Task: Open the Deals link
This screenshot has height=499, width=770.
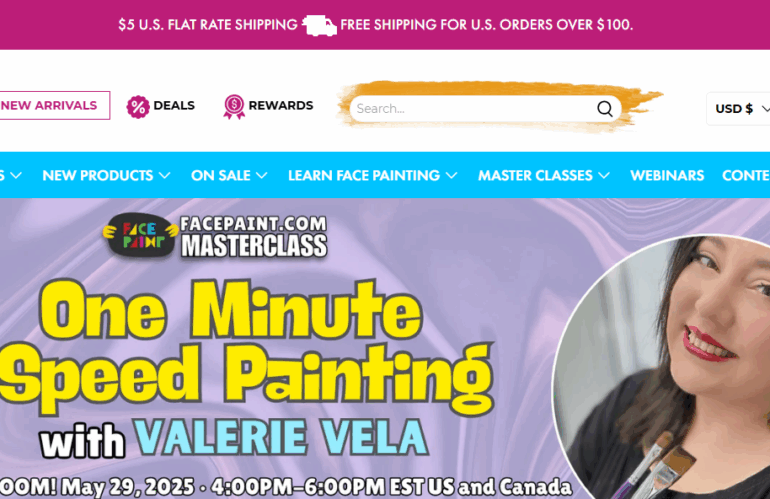Action: 174,105
